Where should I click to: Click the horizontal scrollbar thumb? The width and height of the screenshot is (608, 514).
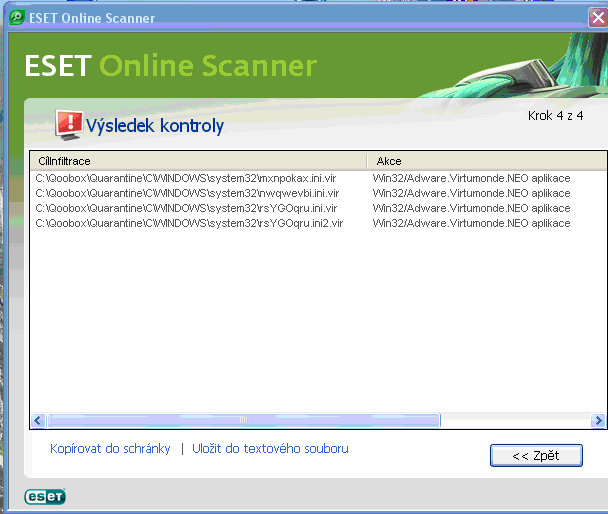point(244,420)
